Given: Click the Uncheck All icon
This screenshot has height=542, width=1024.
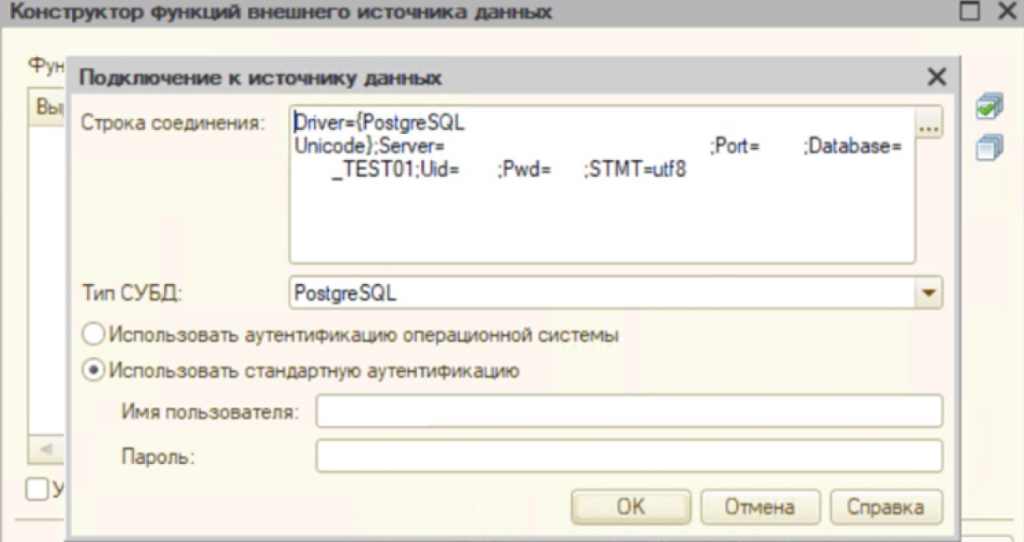Looking at the screenshot, I should (x=988, y=147).
